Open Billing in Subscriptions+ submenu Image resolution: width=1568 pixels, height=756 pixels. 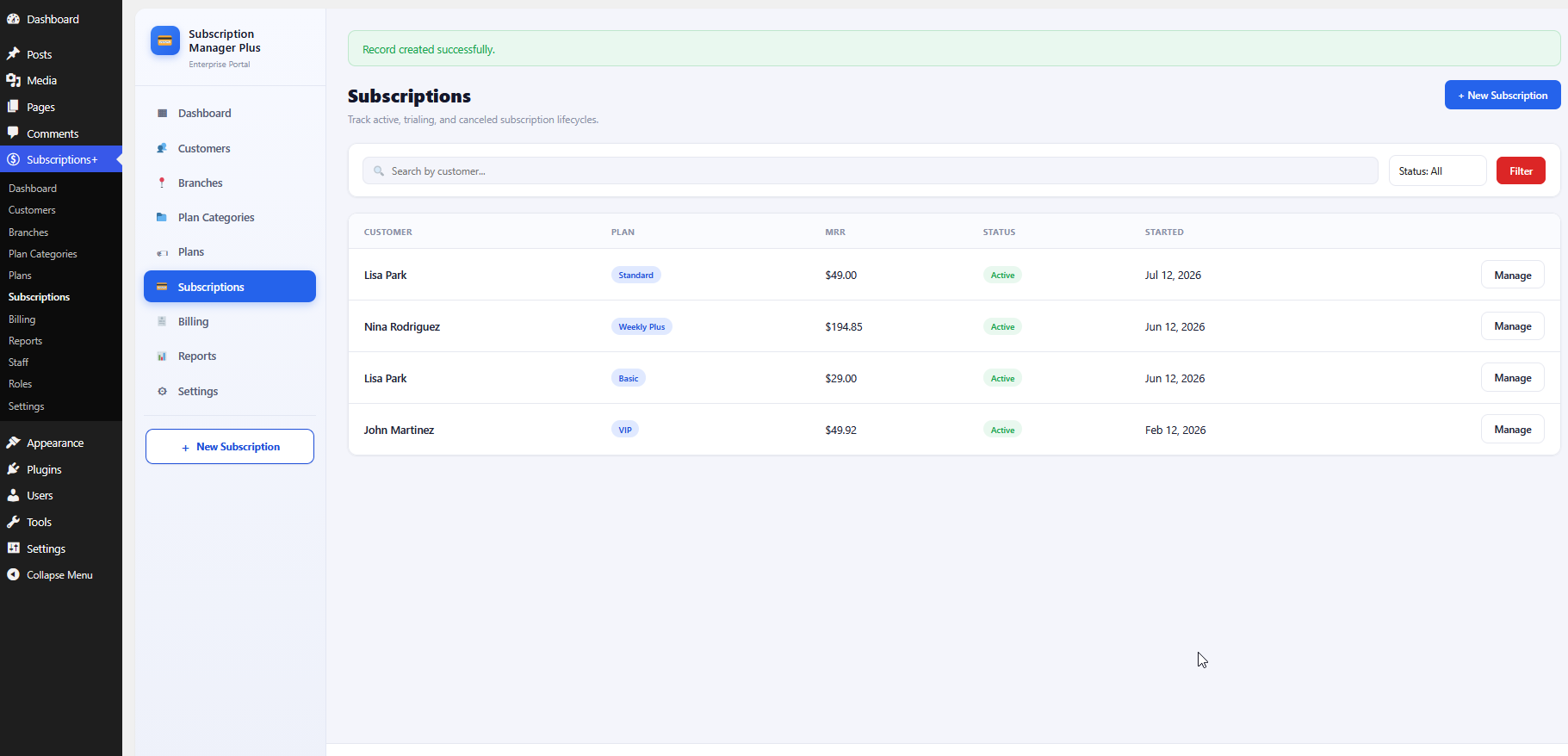22,319
